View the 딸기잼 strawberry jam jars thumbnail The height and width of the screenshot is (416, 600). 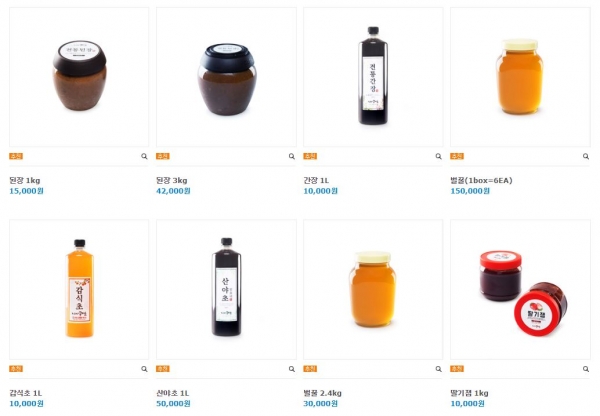click(520, 289)
